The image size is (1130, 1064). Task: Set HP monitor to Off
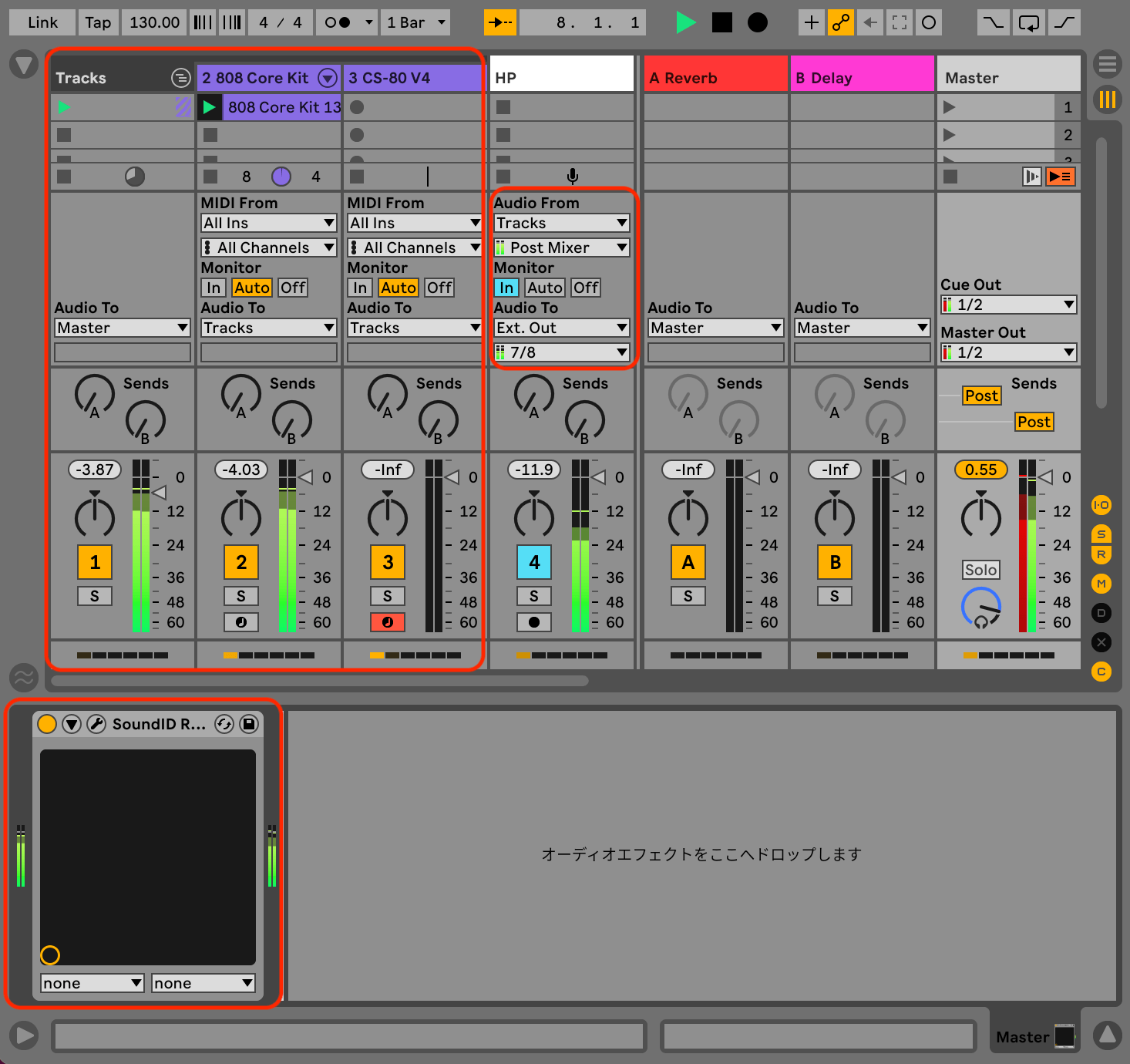pos(586,288)
